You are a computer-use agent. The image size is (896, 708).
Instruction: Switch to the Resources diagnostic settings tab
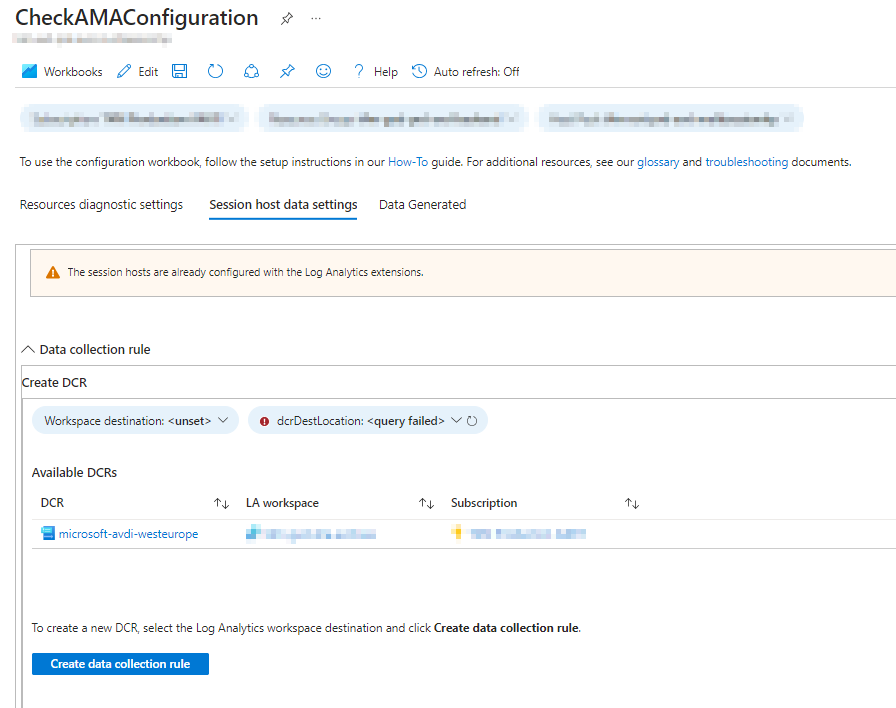pyautogui.click(x=100, y=204)
